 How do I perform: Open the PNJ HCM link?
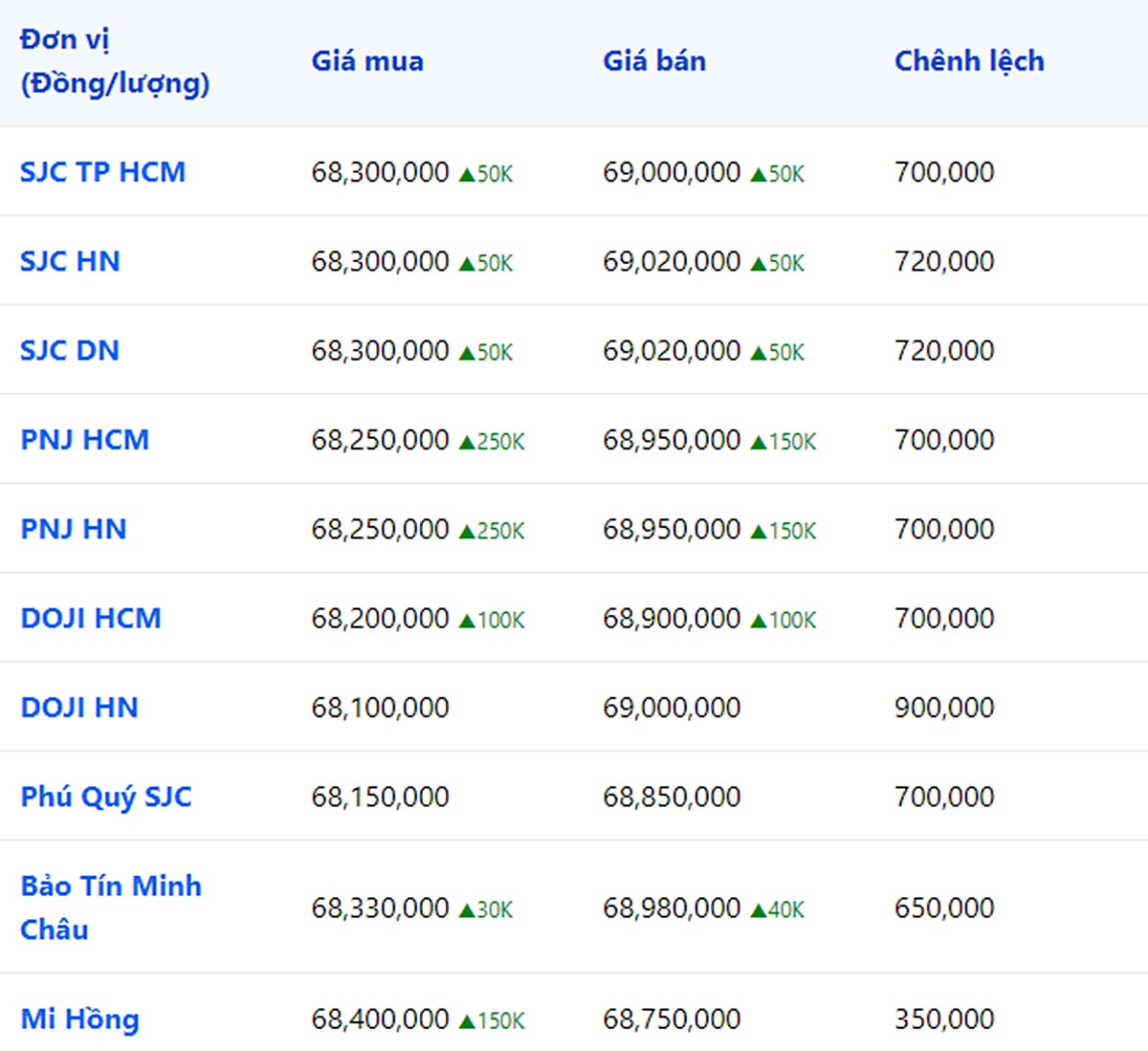pos(85,440)
